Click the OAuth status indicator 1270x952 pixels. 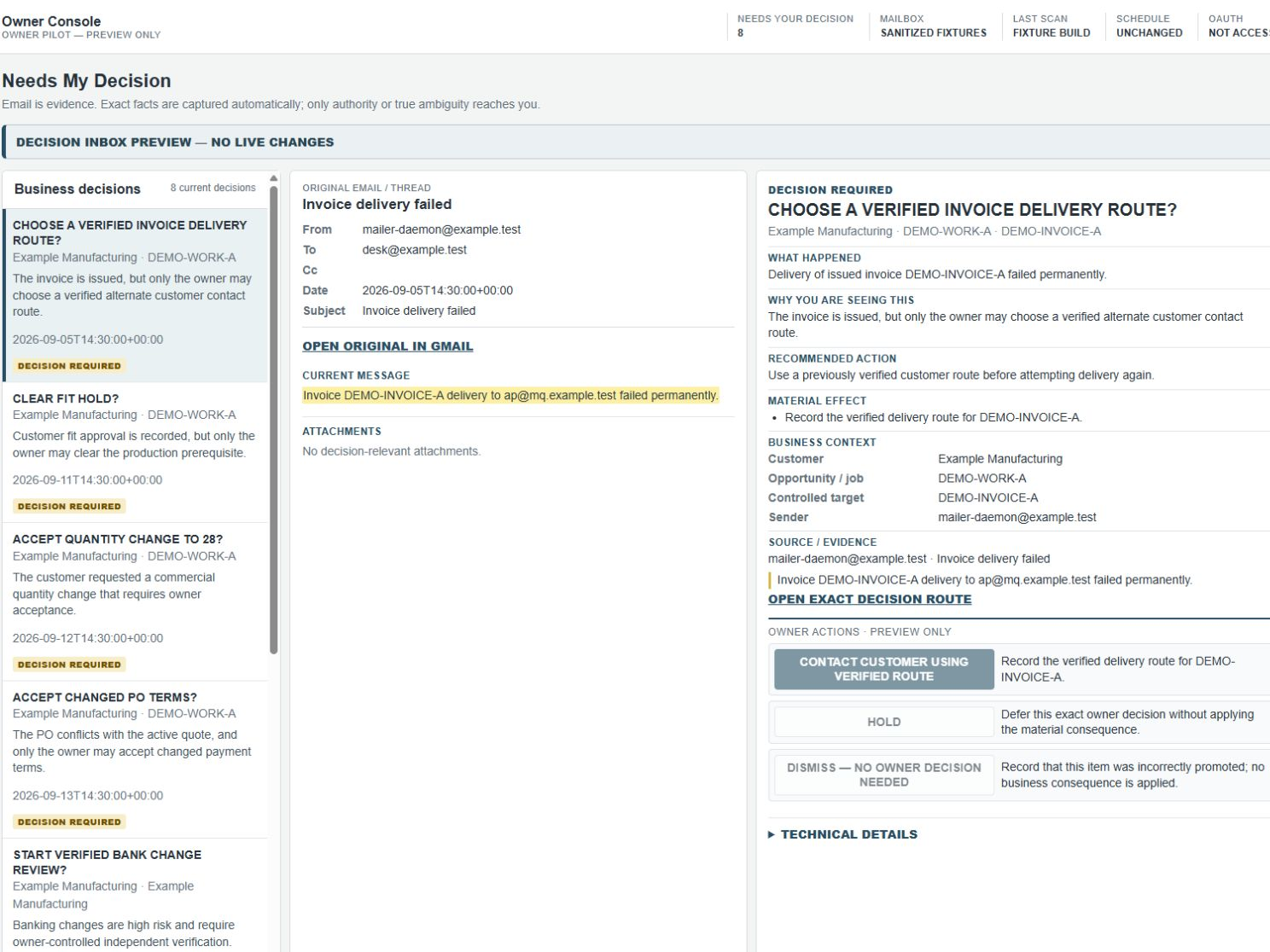[x=1238, y=26]
